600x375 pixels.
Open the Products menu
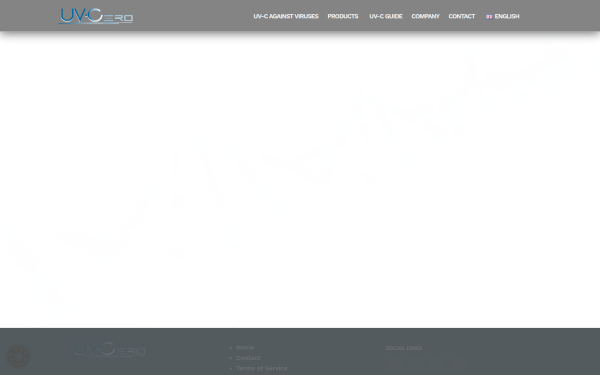pyautogui.click(x=343, y=16)
